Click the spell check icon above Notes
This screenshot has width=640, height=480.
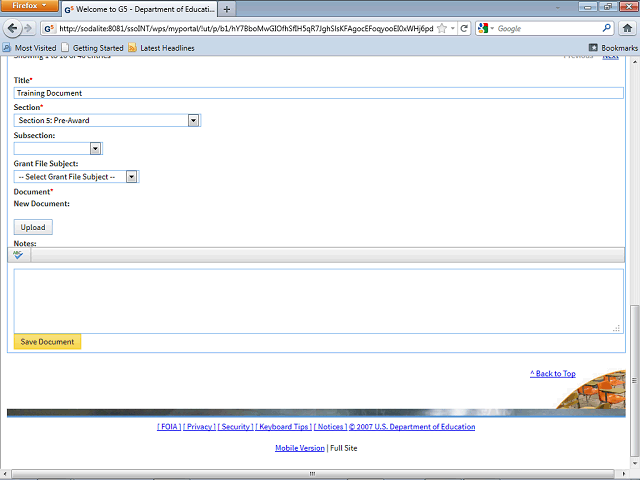click(18, 255)
